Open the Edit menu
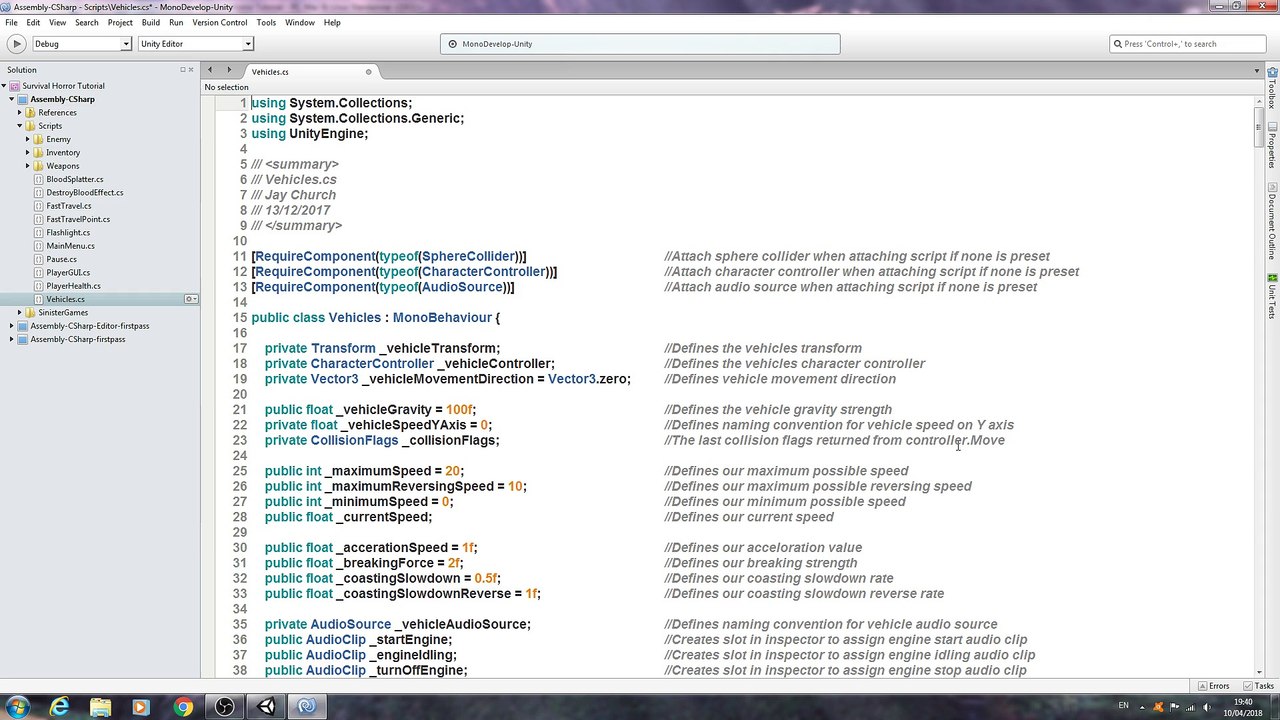Image resolution: width=1280 pixels, height=720 pixels. [33, 22]
